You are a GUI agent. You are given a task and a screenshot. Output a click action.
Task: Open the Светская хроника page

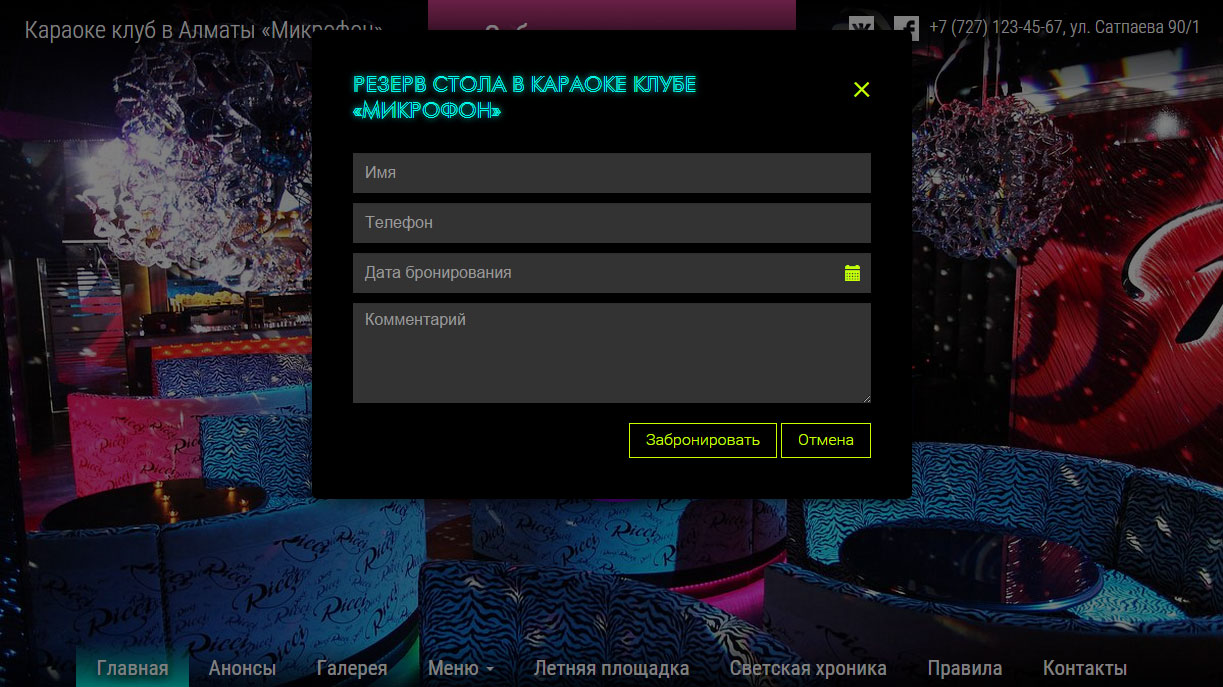(x=808, y=668)
